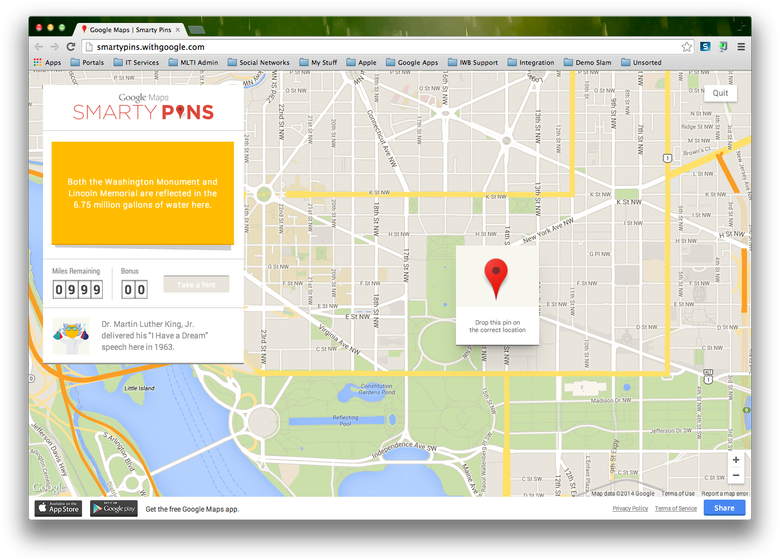
Task: Expand the Social Networks bookmark folder
Action: [x=258, y=62]
